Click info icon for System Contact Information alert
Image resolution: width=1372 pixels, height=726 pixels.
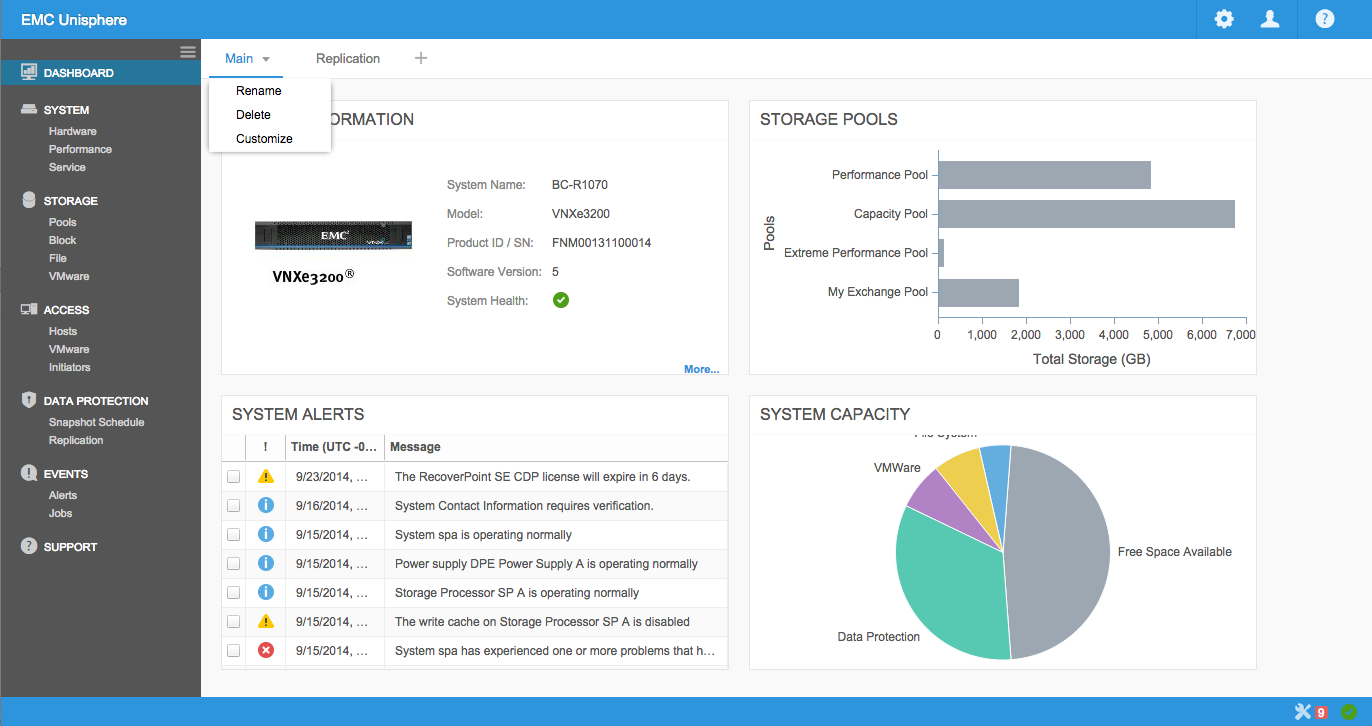pyautogui.click(x=265, y=505)
